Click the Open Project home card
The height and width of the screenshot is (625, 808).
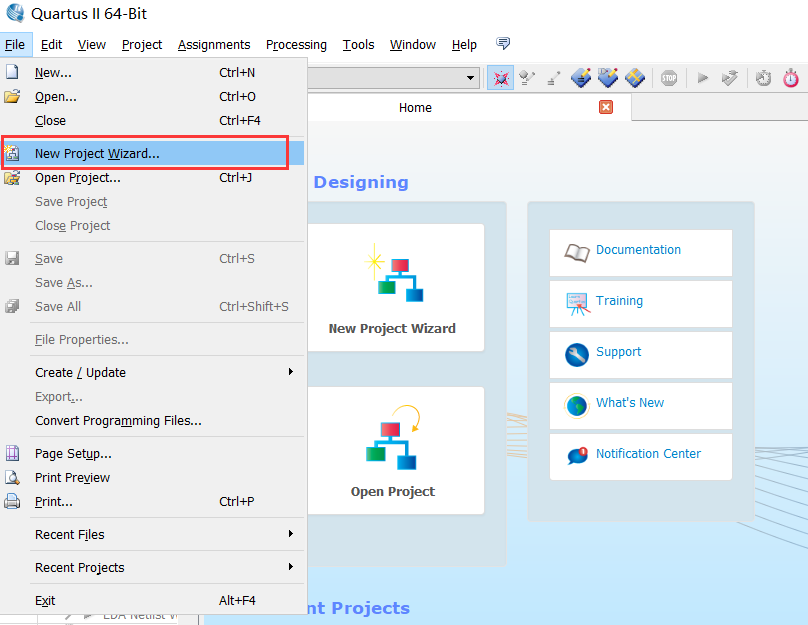click(396, 450)
